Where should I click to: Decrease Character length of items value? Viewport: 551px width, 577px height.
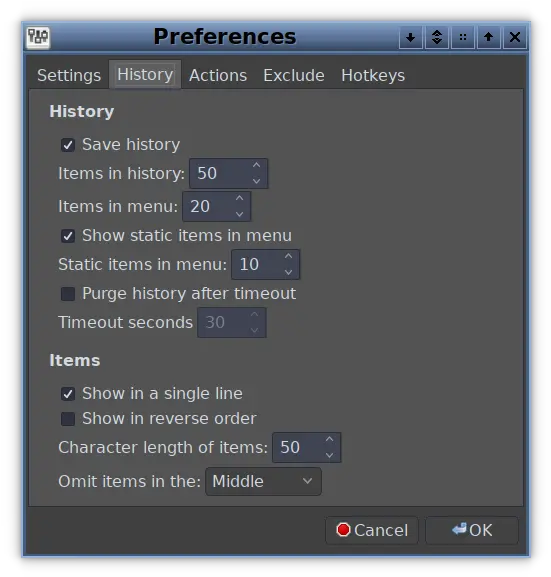click(x=329, y=455)
